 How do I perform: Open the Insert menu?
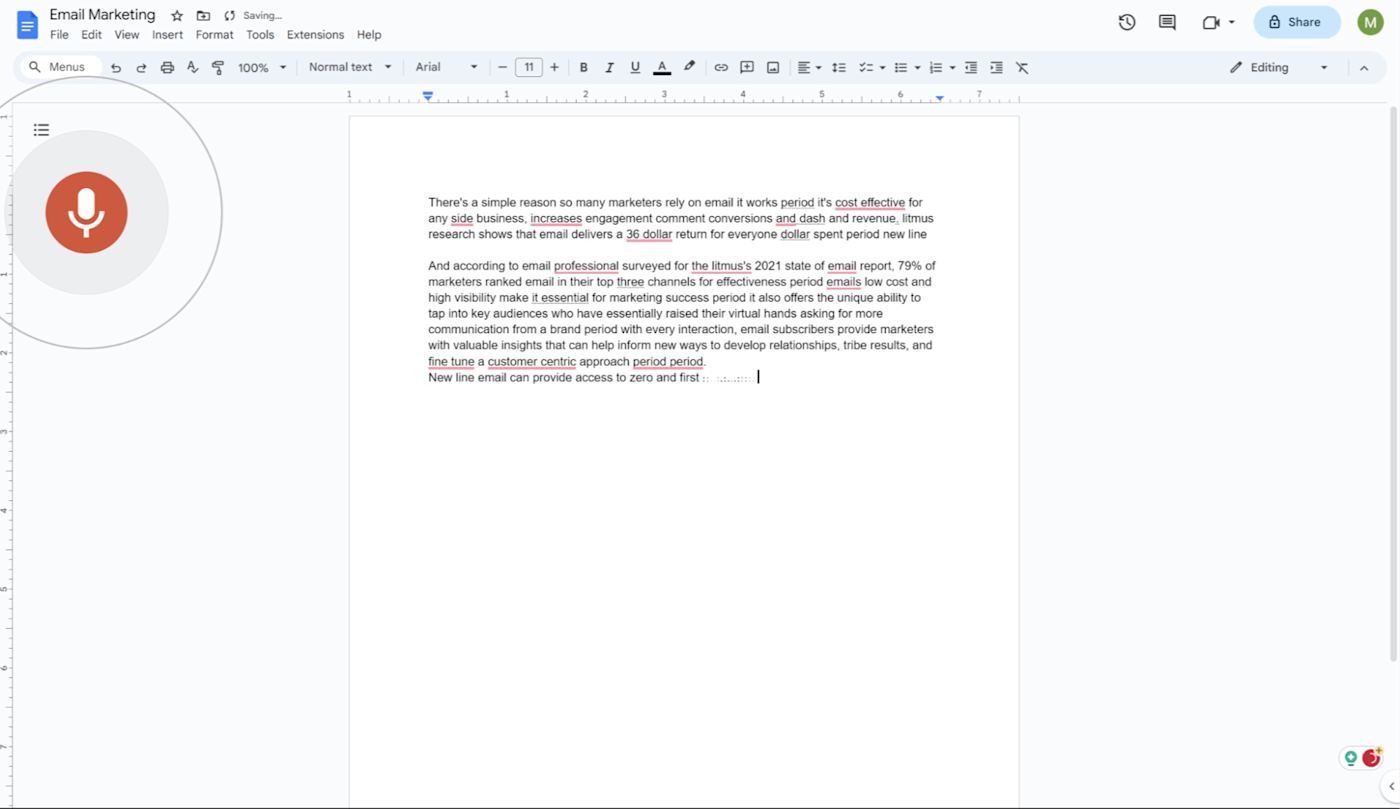tap(168, 35)
